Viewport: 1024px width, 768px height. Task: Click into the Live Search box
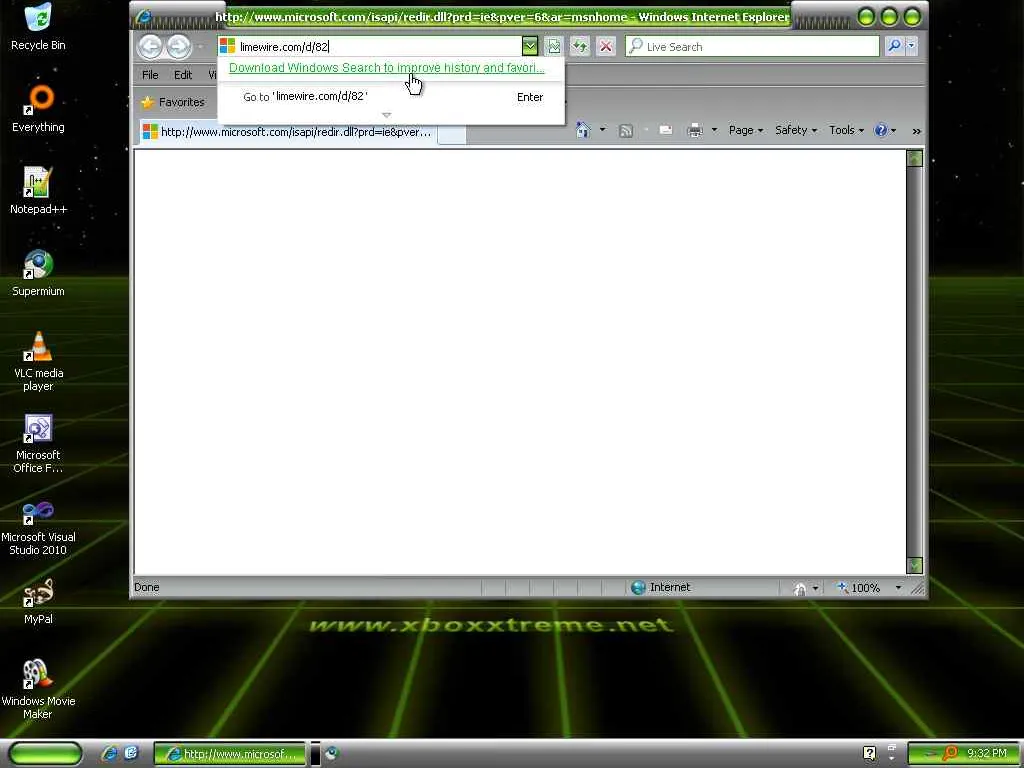pyautogui.click(x=752, y=46)
